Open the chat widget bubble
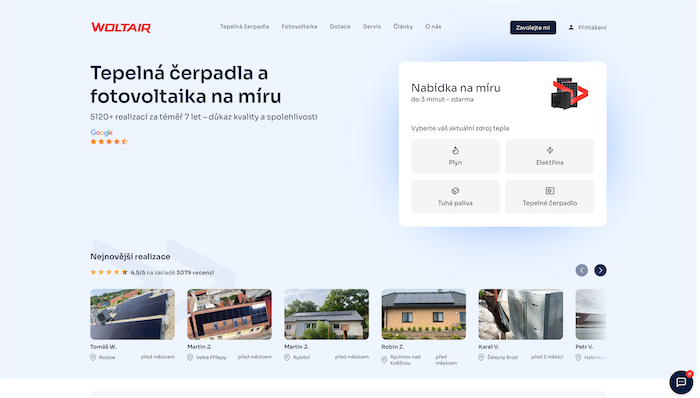 tap(681, 382)
